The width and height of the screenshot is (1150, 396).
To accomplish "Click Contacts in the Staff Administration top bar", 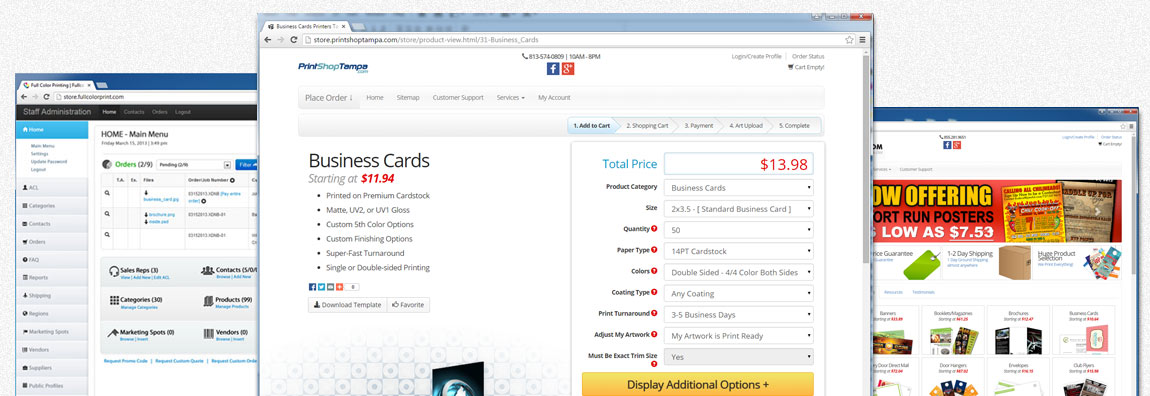I will [133, 112].
